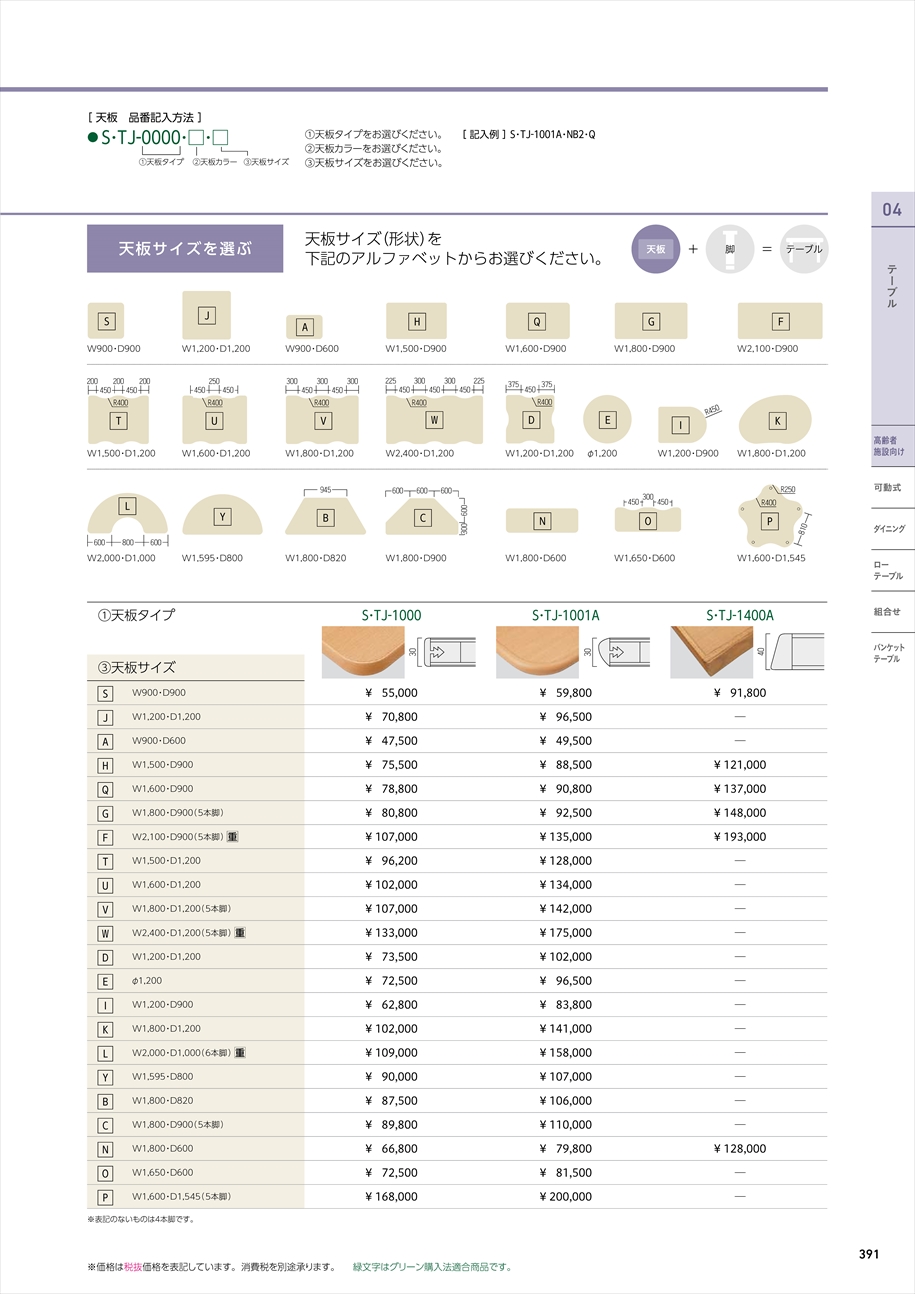Select the G tabletop shape W1,800·D900

tap(650, 321)
